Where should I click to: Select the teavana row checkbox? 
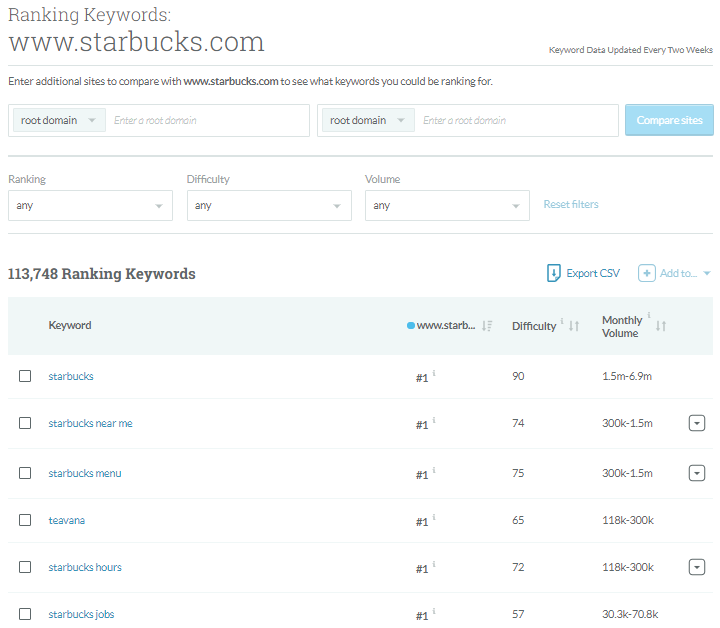pos(25,520)
